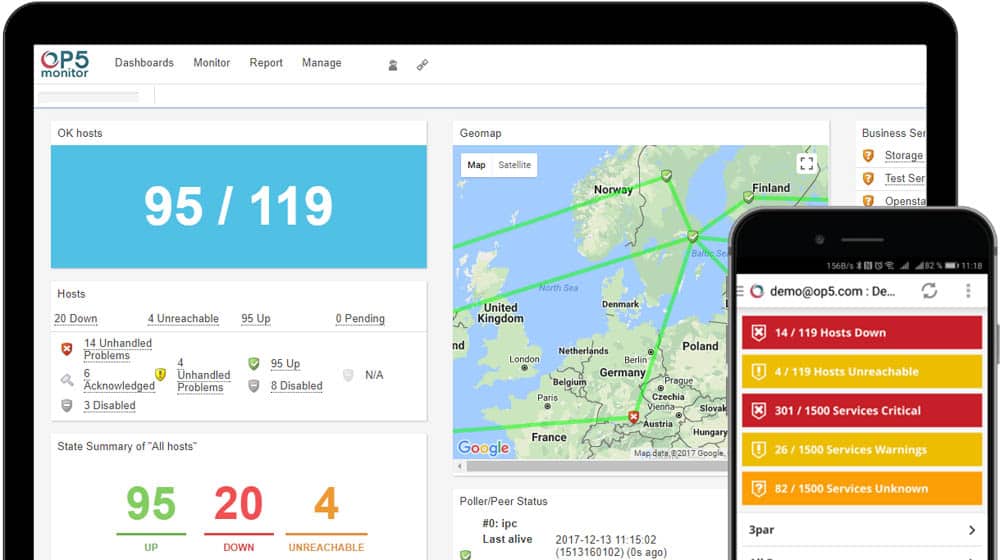
Task: Click the green marker near Finland
Action: pos(749,197)
